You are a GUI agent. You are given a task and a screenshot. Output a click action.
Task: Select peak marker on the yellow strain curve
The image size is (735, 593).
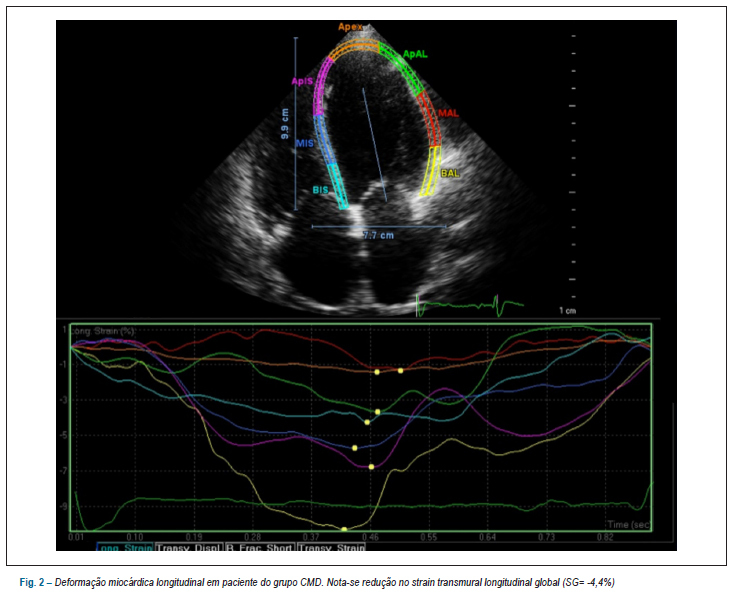pos(344,529)
